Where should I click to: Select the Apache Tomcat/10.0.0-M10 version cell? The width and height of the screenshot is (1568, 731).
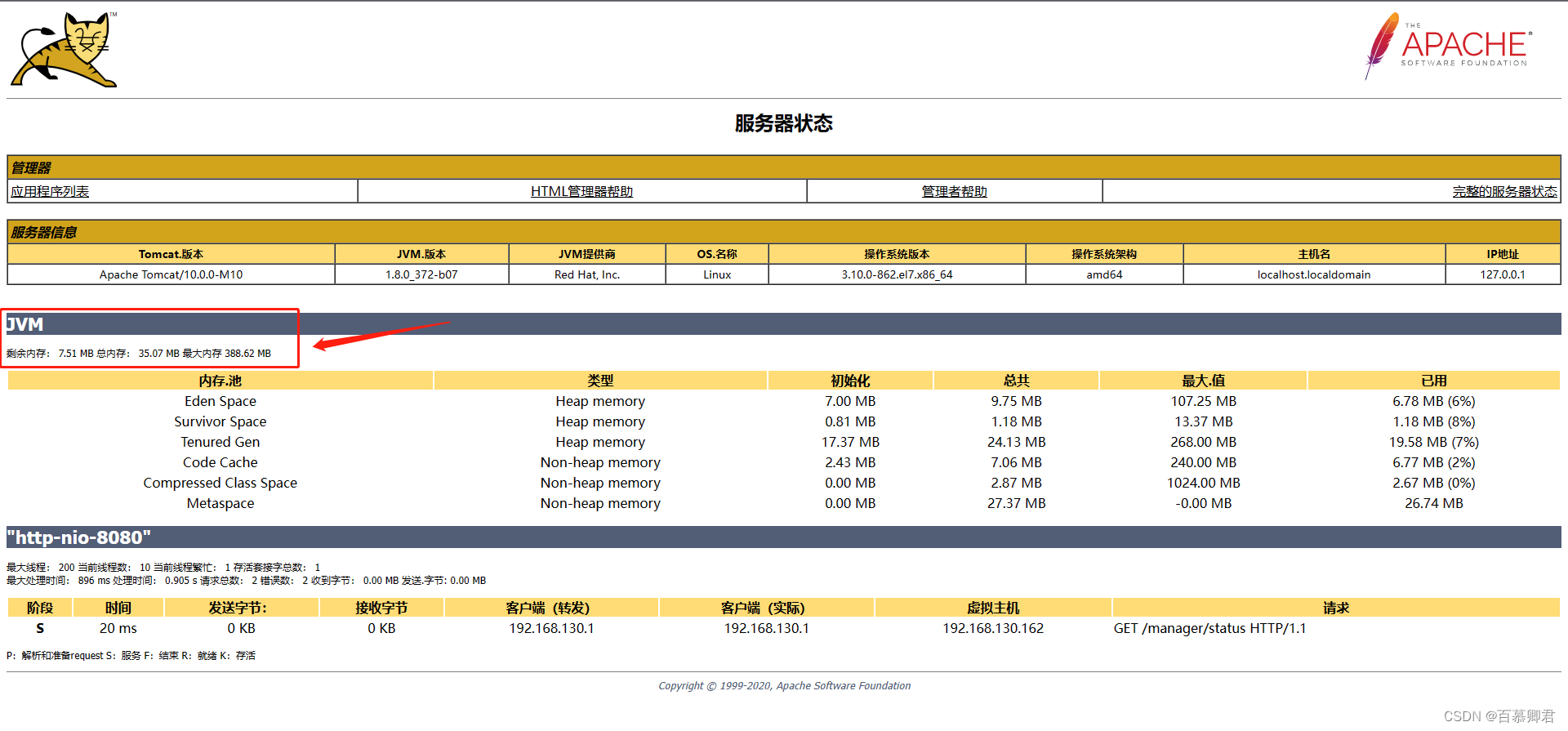[x=171, y=274]
